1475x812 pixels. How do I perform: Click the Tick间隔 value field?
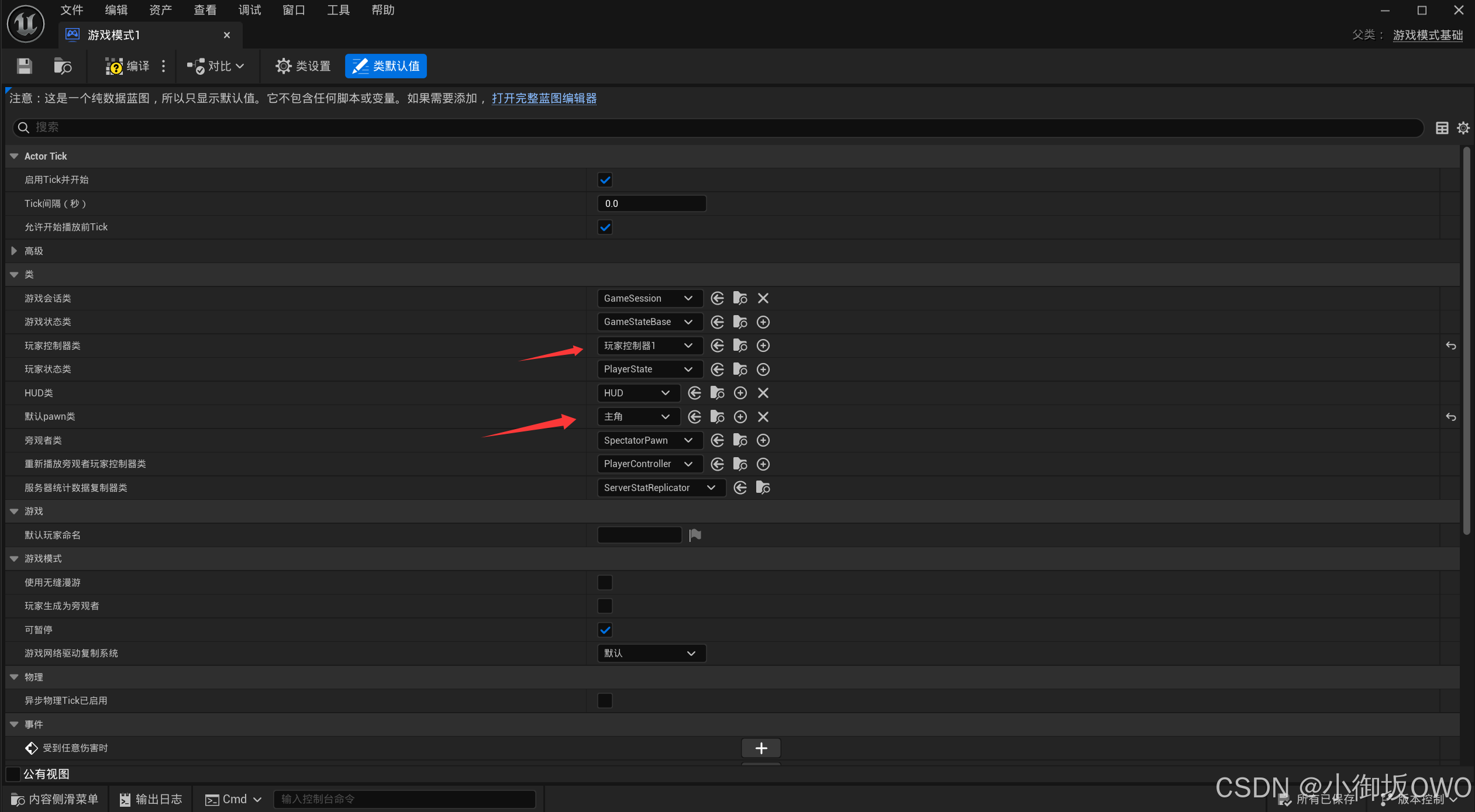pos(651,203)
